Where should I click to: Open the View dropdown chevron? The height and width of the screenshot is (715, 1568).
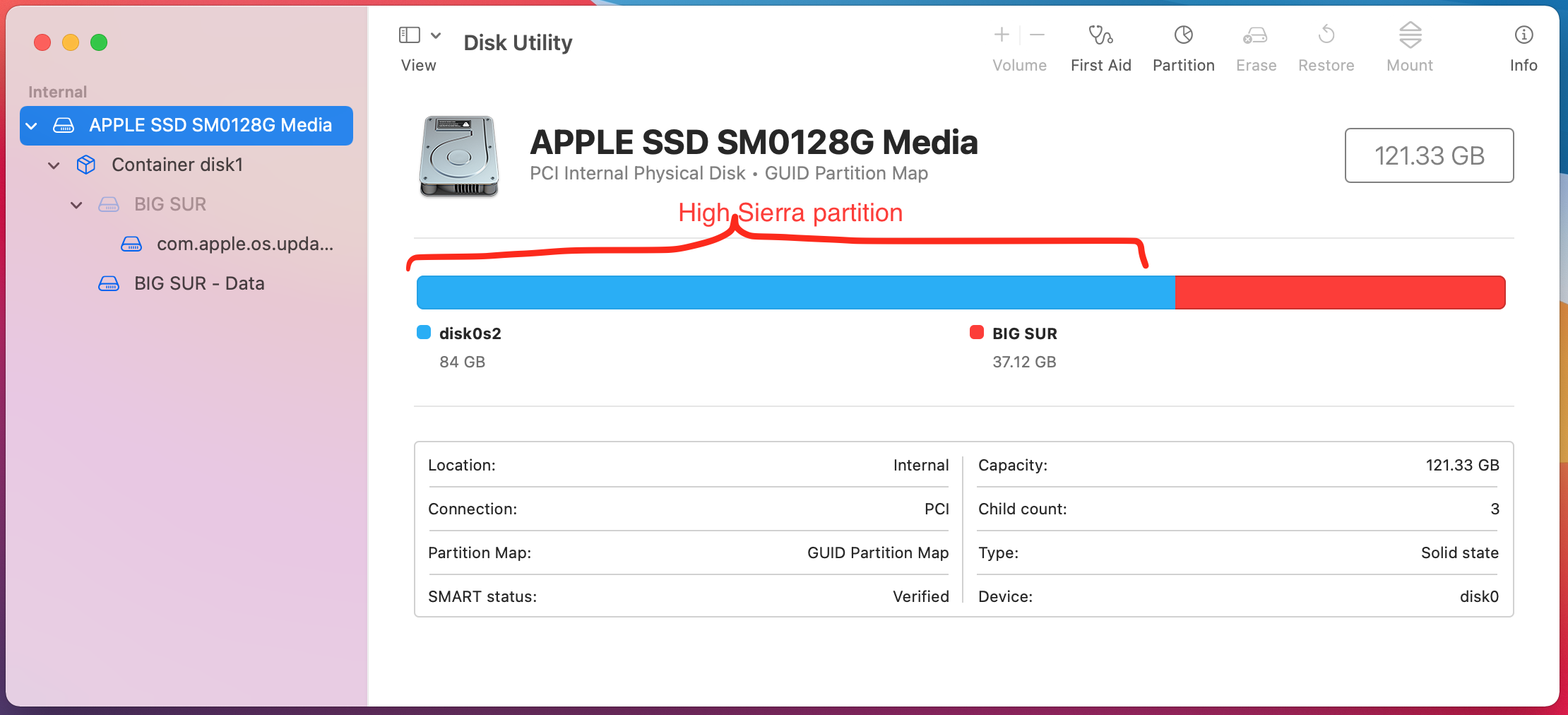click(x=436, y=35)
